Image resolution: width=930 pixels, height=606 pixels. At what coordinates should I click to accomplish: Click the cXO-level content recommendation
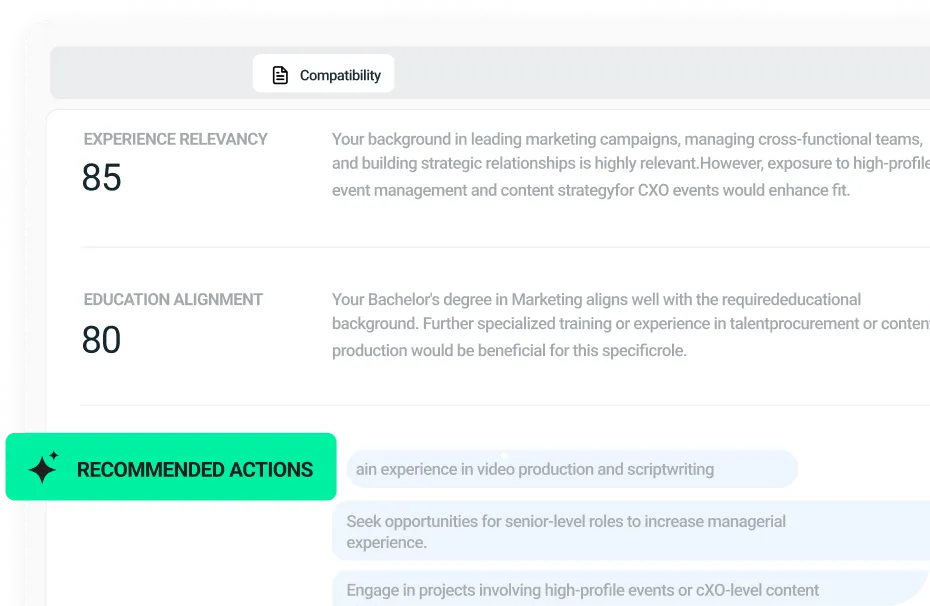630,590
